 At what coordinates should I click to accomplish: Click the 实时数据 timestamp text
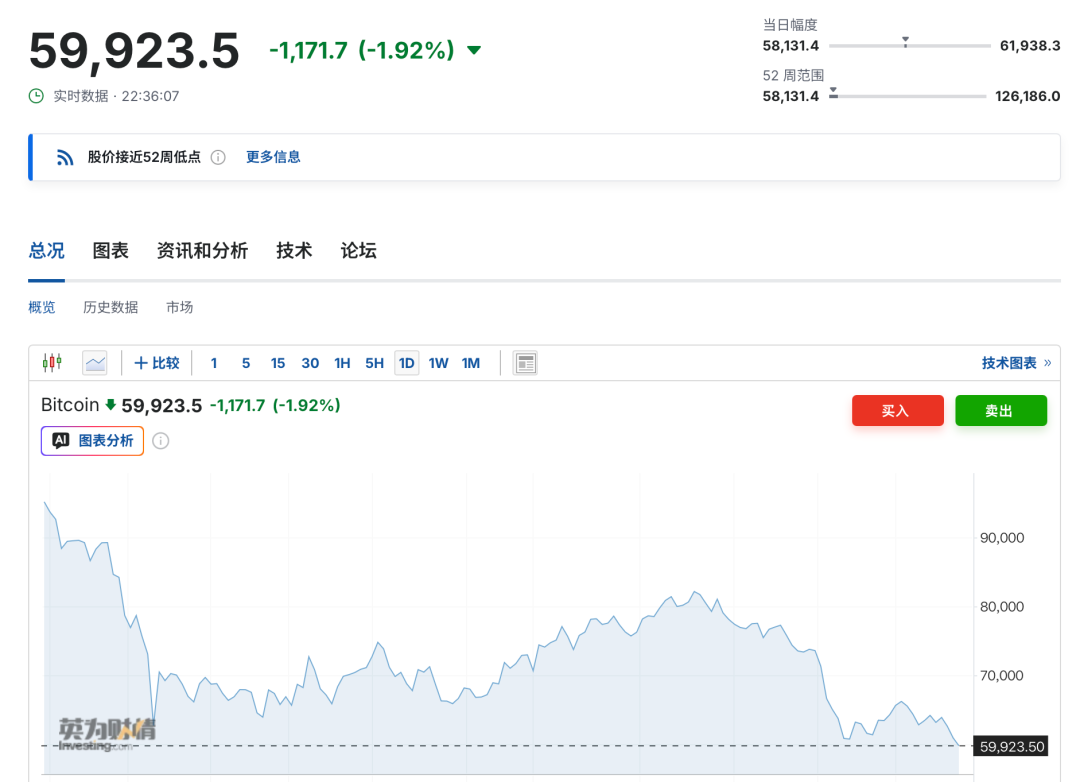[x=116, y=96]
